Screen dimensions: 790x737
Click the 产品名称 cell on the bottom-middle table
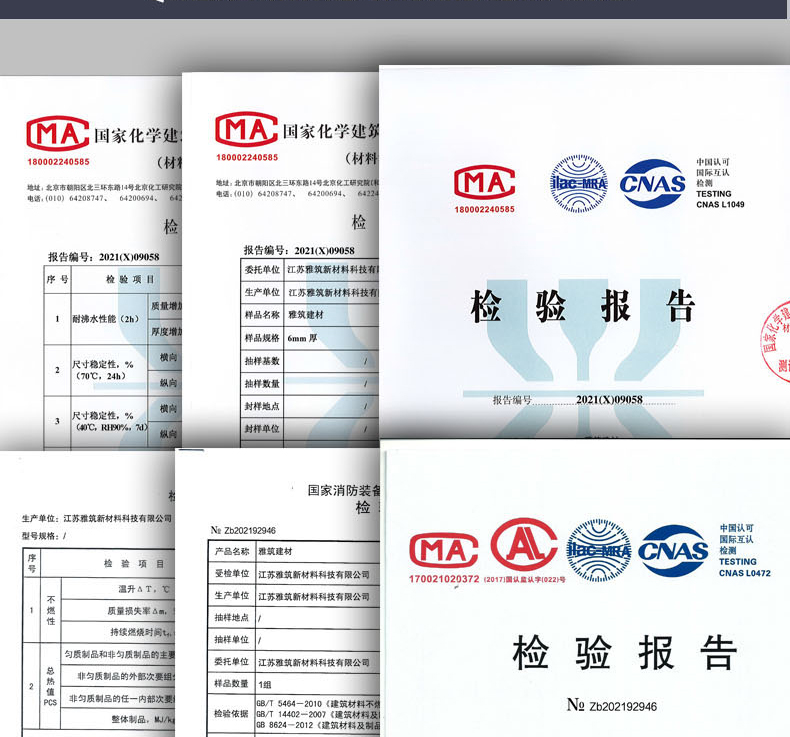(x=232, y=551)
